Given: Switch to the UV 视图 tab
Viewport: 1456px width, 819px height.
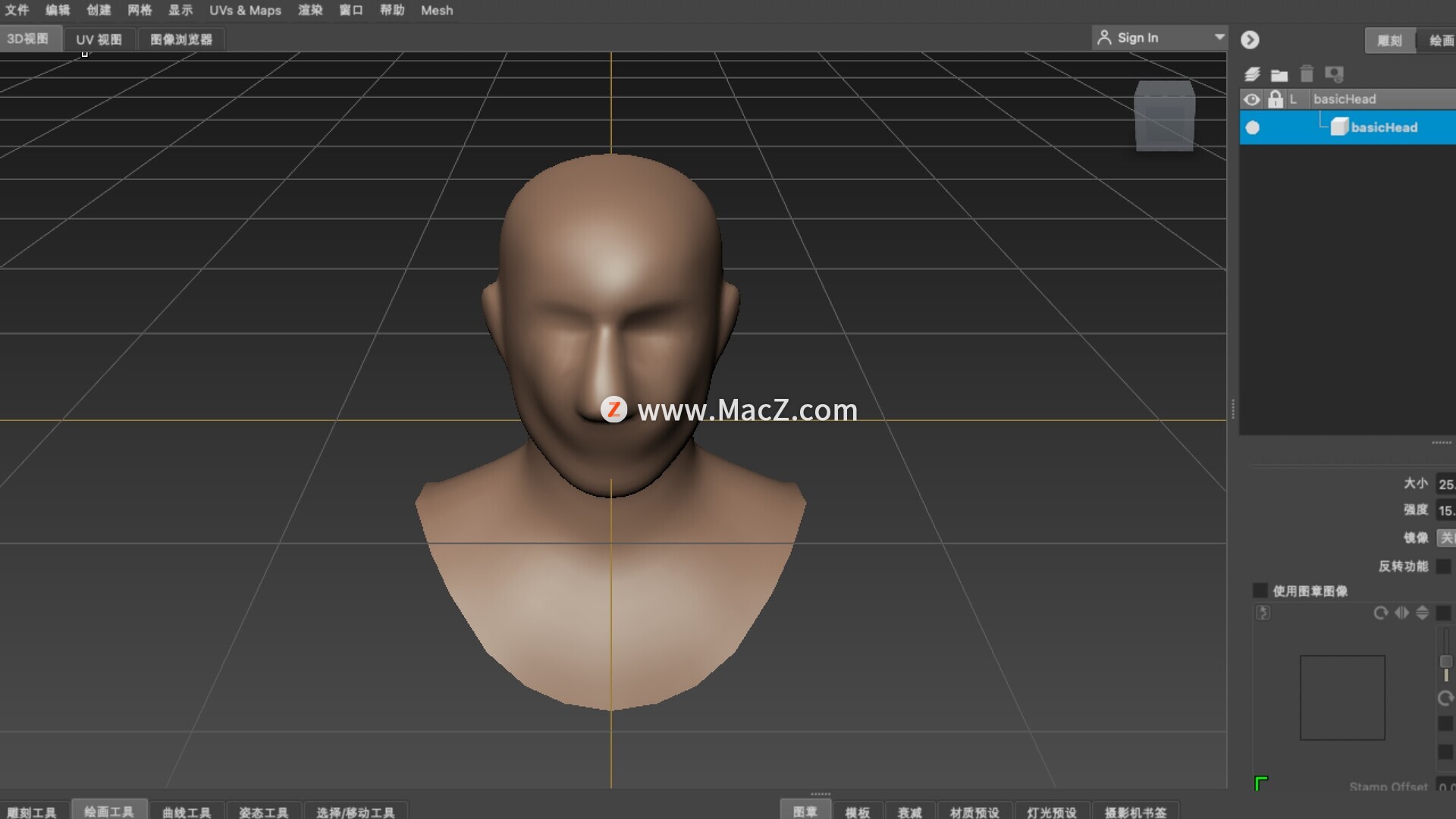Looking at the screenshot, I should pyautogui.click(x=99, y=39).
